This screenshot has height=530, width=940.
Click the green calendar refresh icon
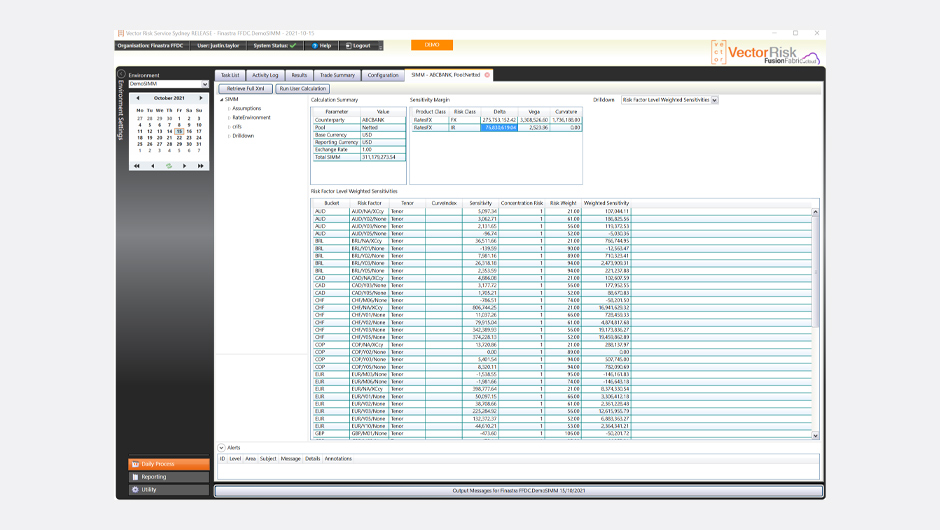click(169, 166)
